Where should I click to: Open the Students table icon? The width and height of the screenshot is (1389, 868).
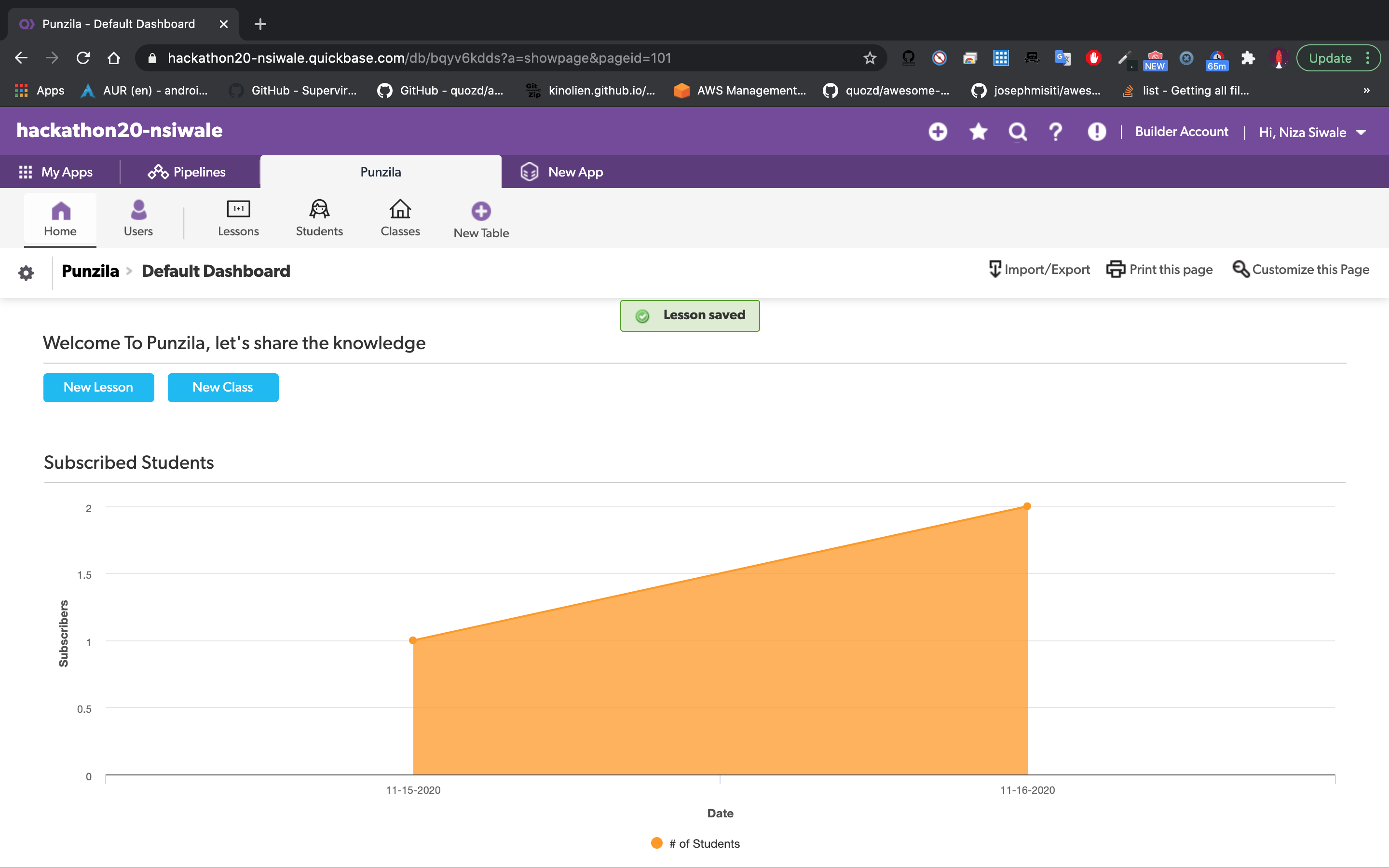pyautogui.click(x=319, y=210)
